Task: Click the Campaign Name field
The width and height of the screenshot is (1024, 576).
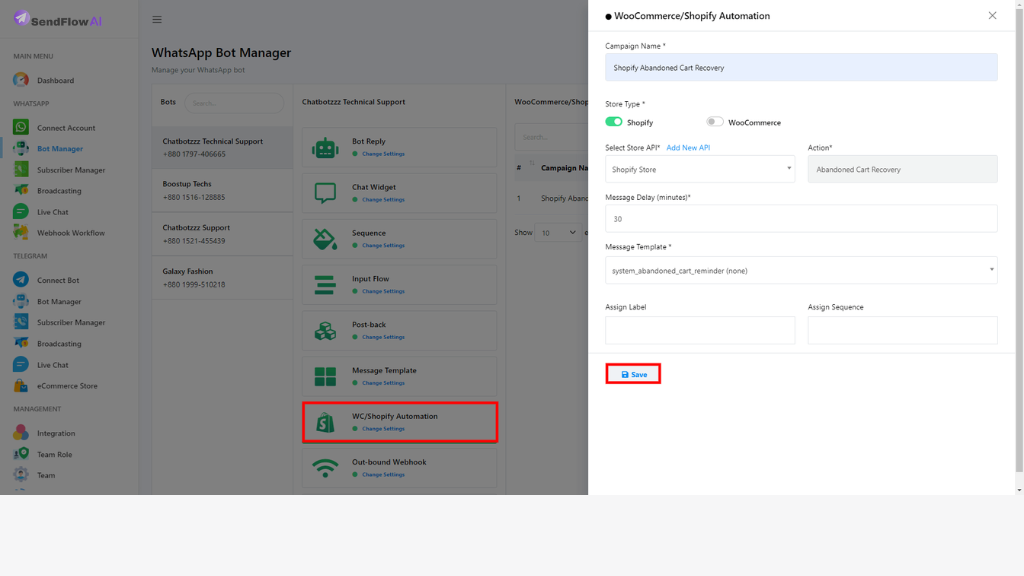Action: click(x=801, y=67)
